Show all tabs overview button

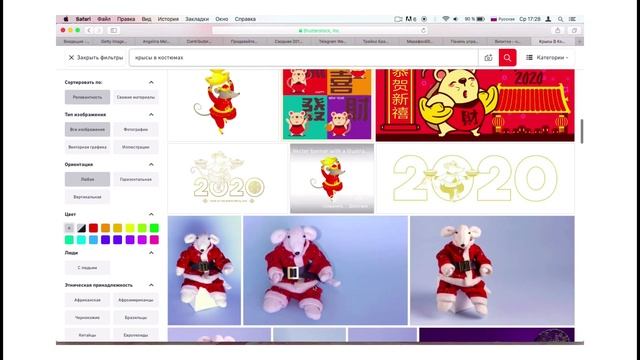pyautogui.click(x=574, y=30)
